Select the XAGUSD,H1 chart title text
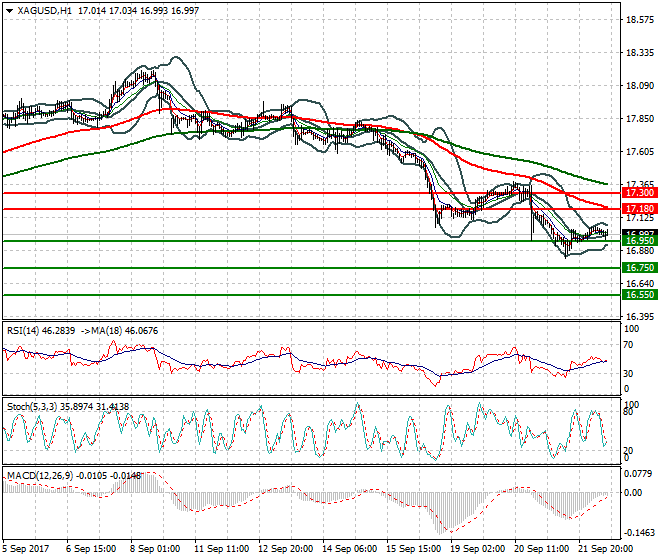The height and width of the screenshot is (560, 660). pos(44,11)
